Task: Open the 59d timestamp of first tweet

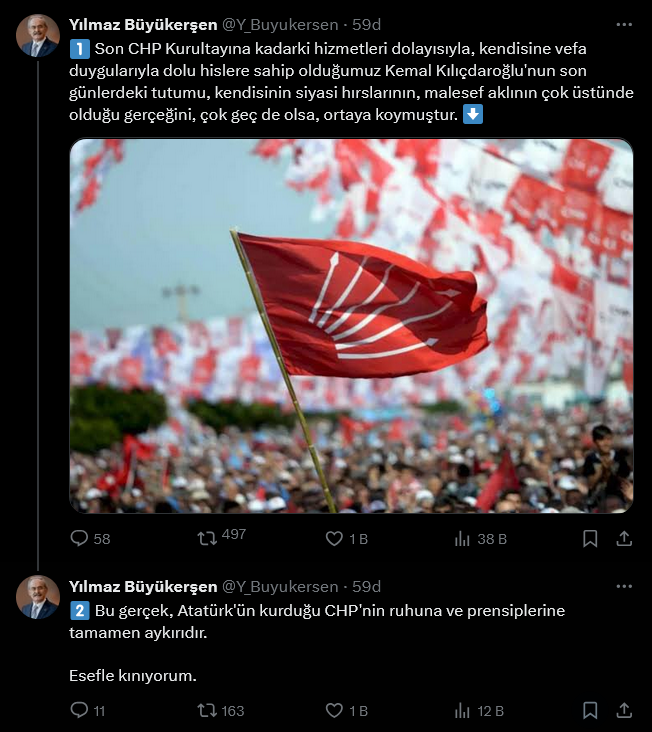Action: click(x=366, y=25)
